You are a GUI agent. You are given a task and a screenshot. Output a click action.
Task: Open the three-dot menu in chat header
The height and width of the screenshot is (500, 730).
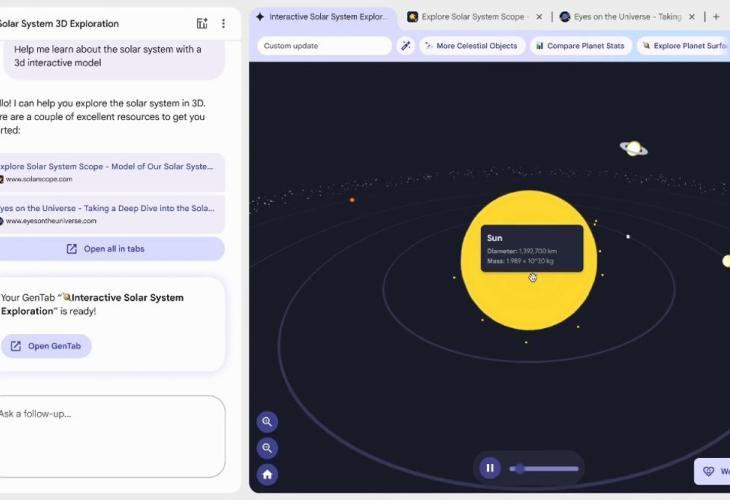(x=223, y=23)
